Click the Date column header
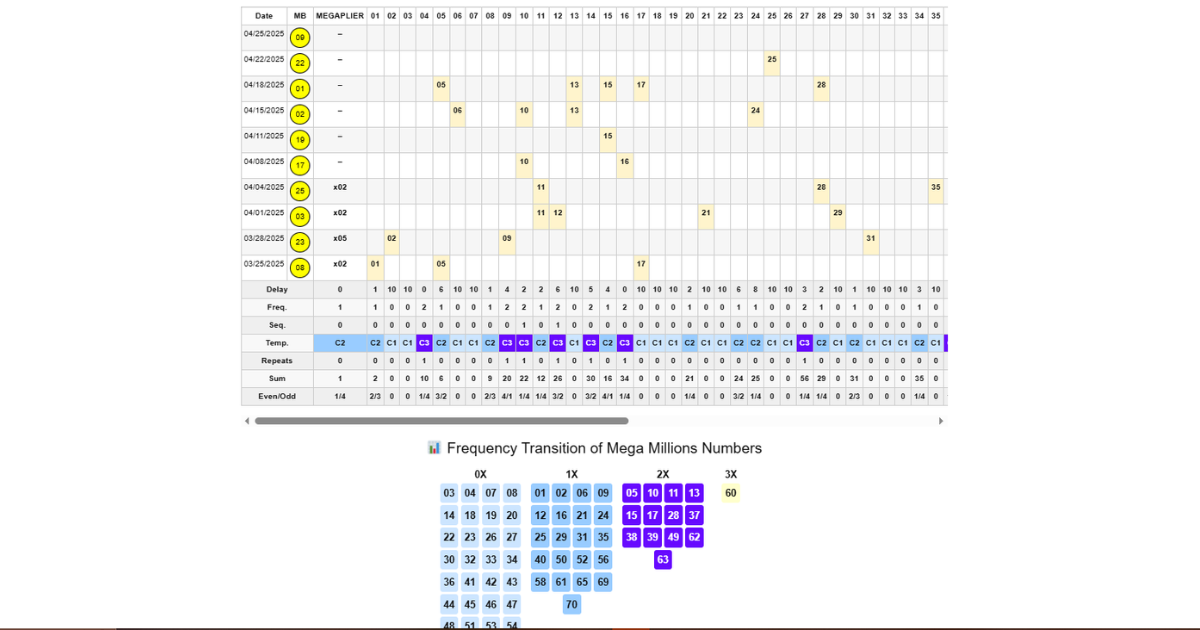 264,16
